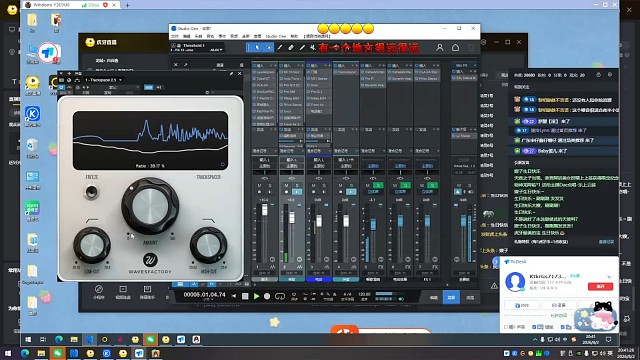Image resolution: width=640 pixels, height=360 pixels.
Task: Open a new remote session tab with plus
Action: click(127, 5)
